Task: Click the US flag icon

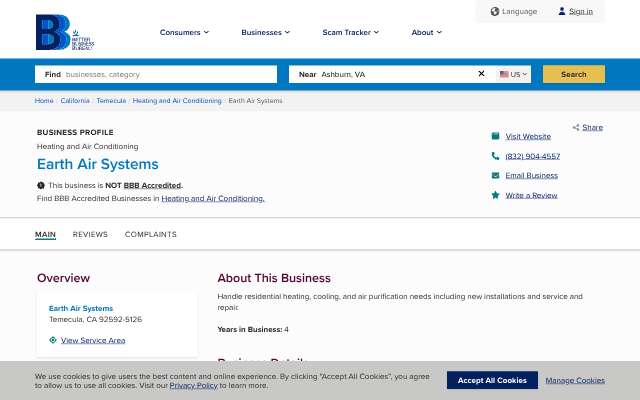Action: (504, 74)
